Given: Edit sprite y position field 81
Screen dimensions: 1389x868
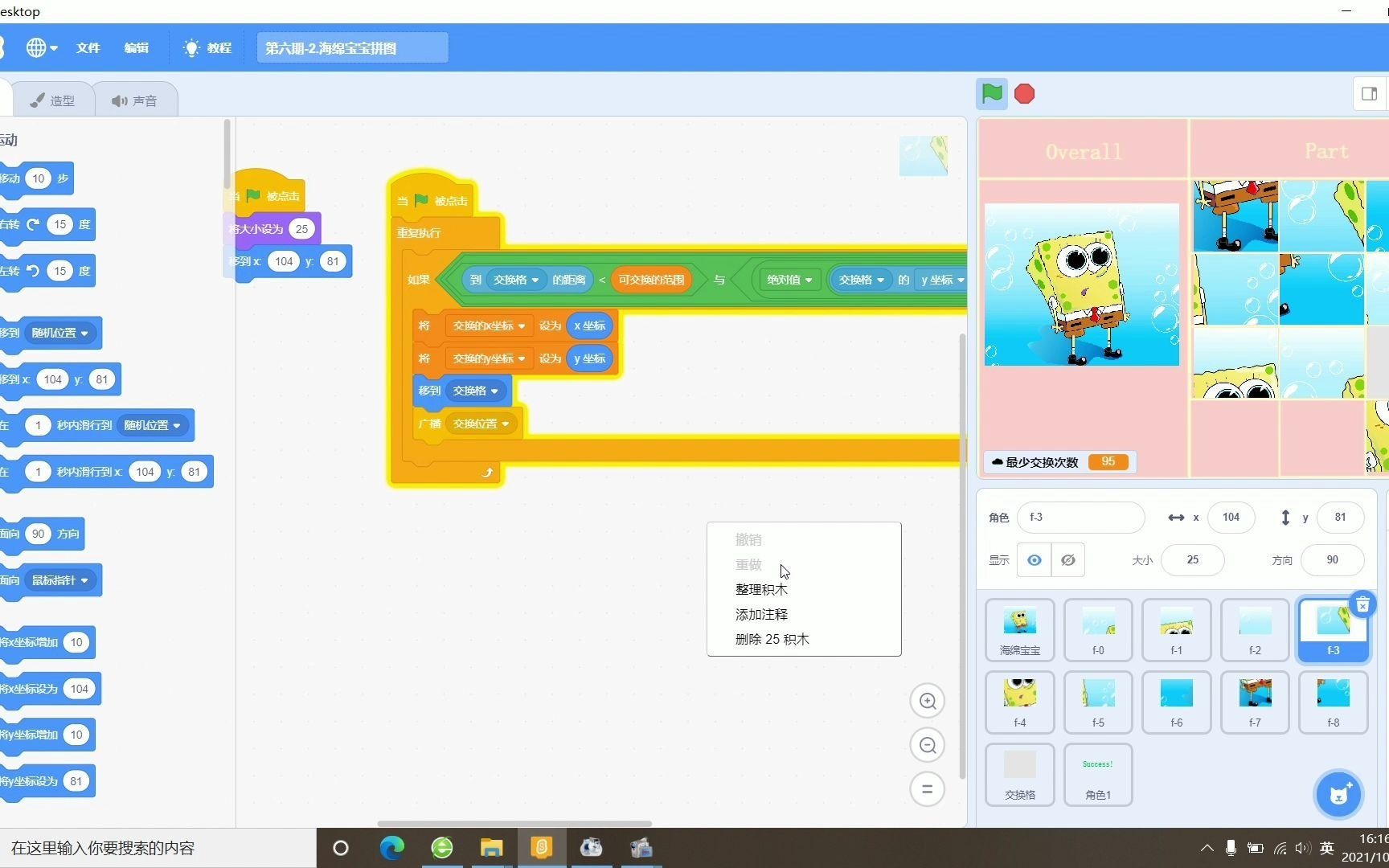Looking at the screenshot, I should 1340,517.
